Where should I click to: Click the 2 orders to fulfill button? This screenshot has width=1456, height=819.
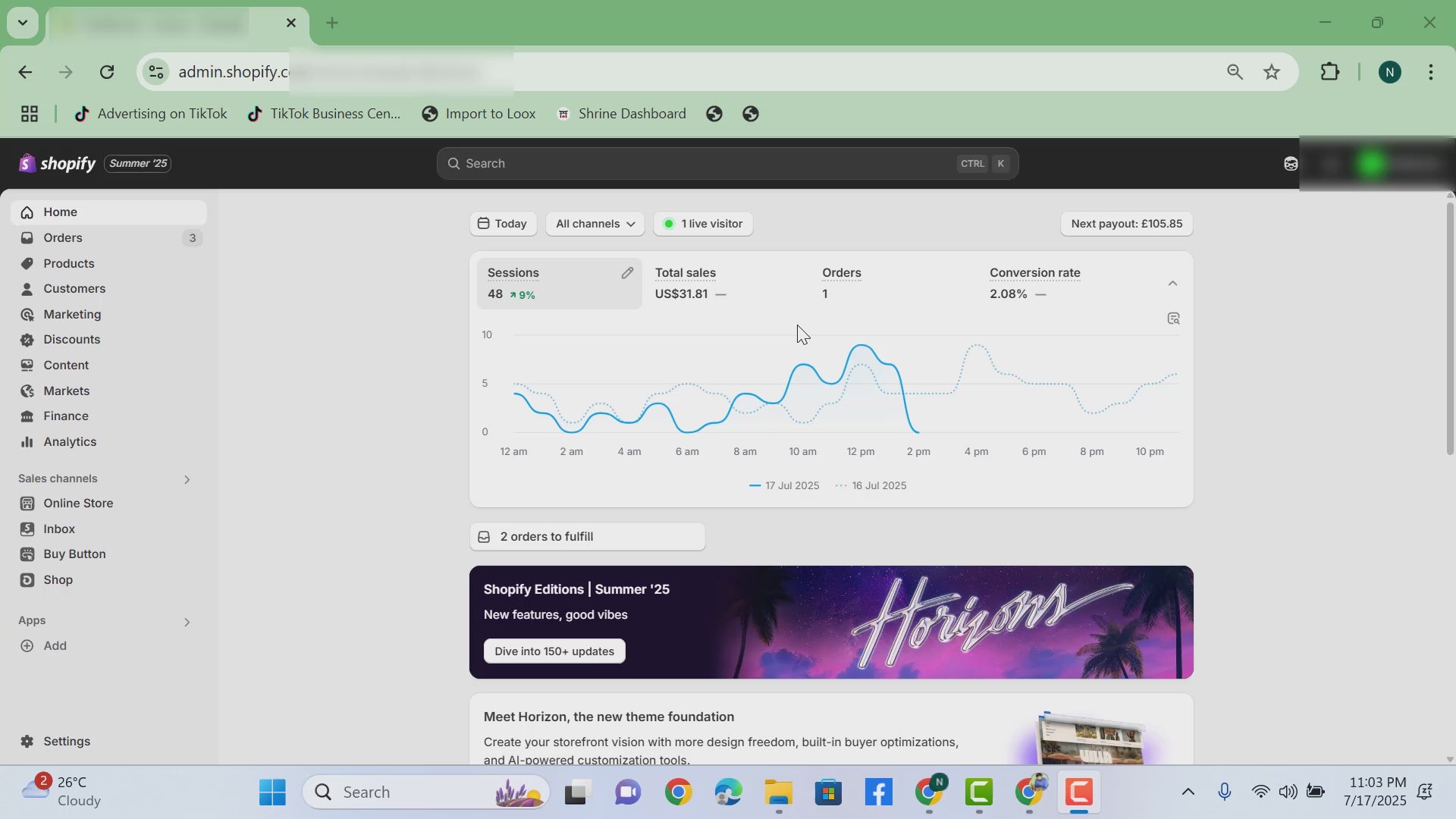587,537
